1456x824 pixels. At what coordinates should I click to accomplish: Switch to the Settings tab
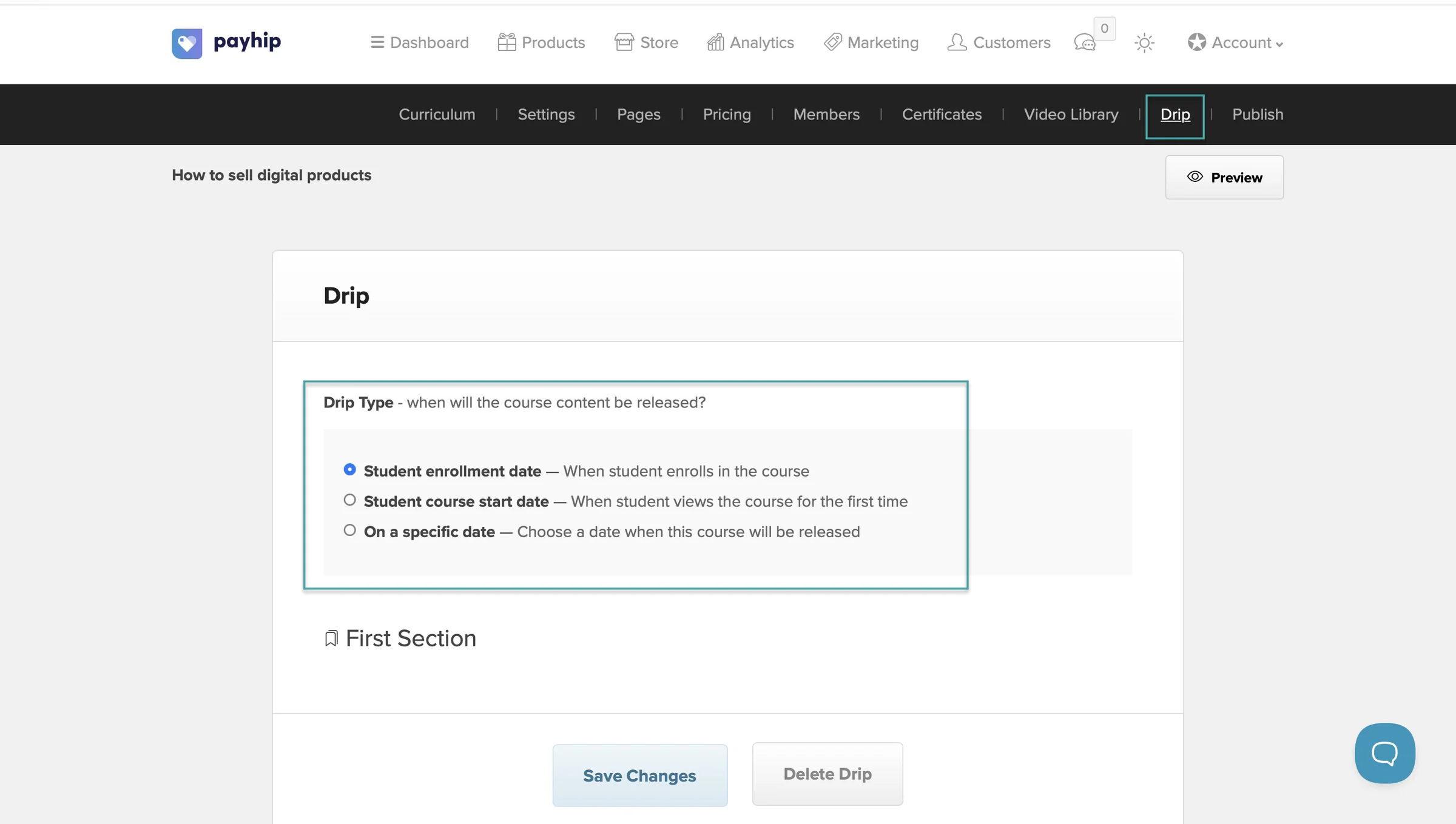pos(546,115)
